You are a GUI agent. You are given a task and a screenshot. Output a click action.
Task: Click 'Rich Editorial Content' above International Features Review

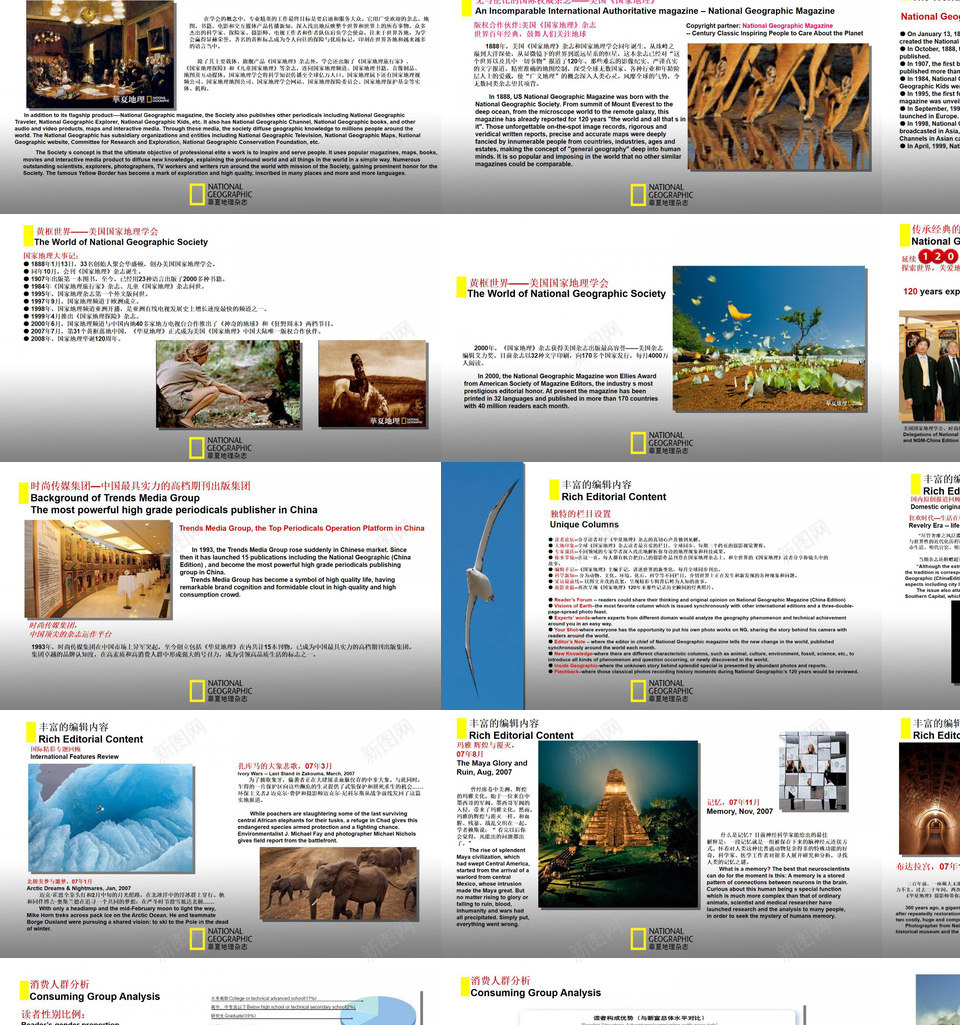(90, 739)
